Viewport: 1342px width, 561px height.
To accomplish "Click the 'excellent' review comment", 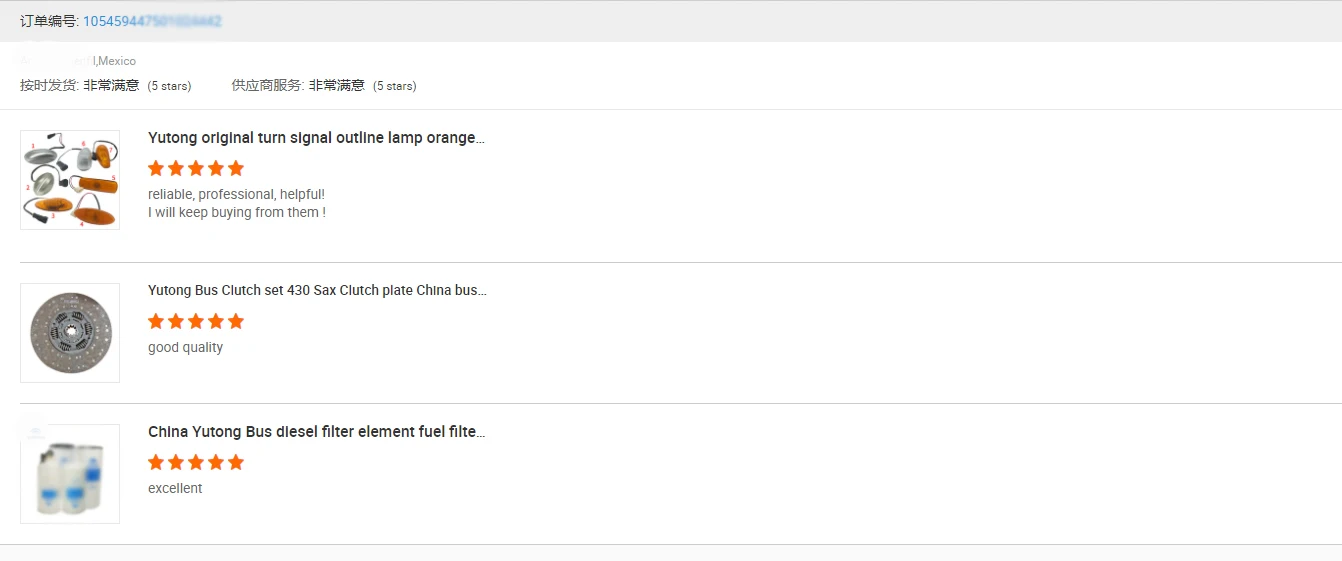I will (175, 489).
